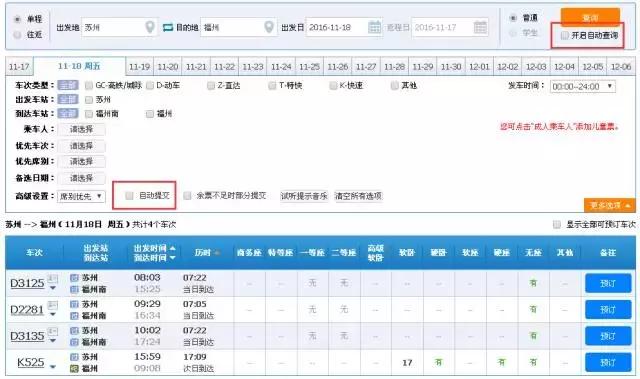Check the D-动车 train type

click(x=150, y=85)
